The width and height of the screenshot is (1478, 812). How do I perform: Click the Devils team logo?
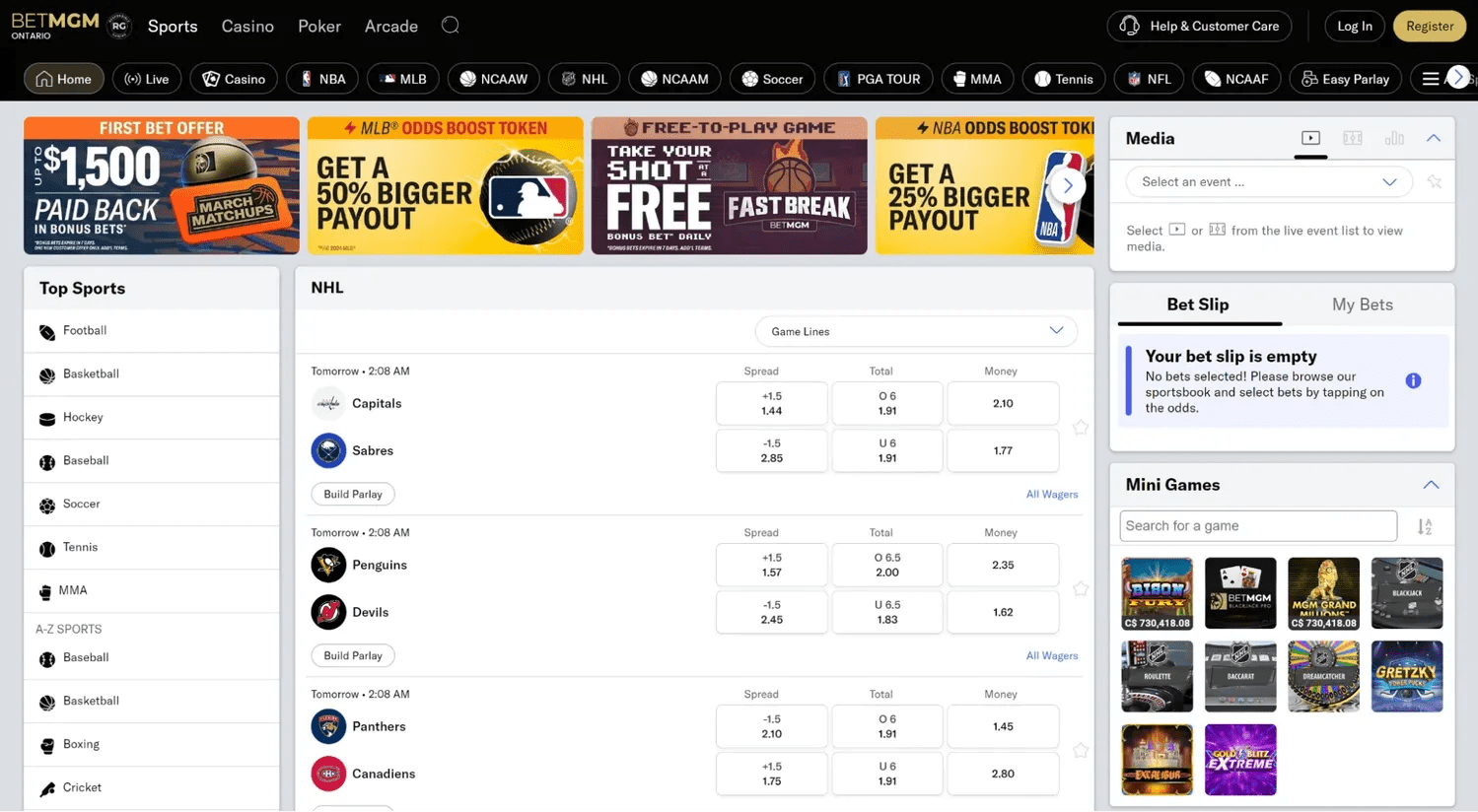click(328, 612)
